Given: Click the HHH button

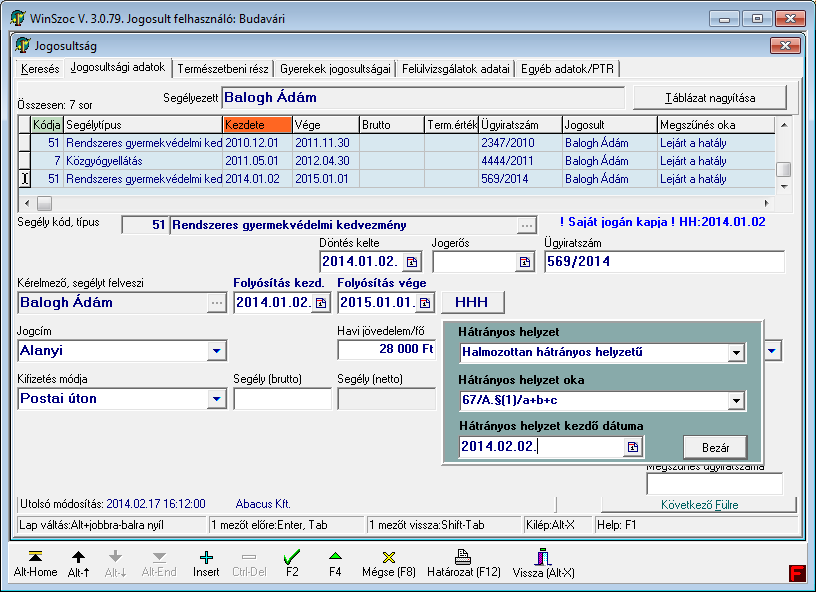Looking at the screenshot, I should click(472, 302).
